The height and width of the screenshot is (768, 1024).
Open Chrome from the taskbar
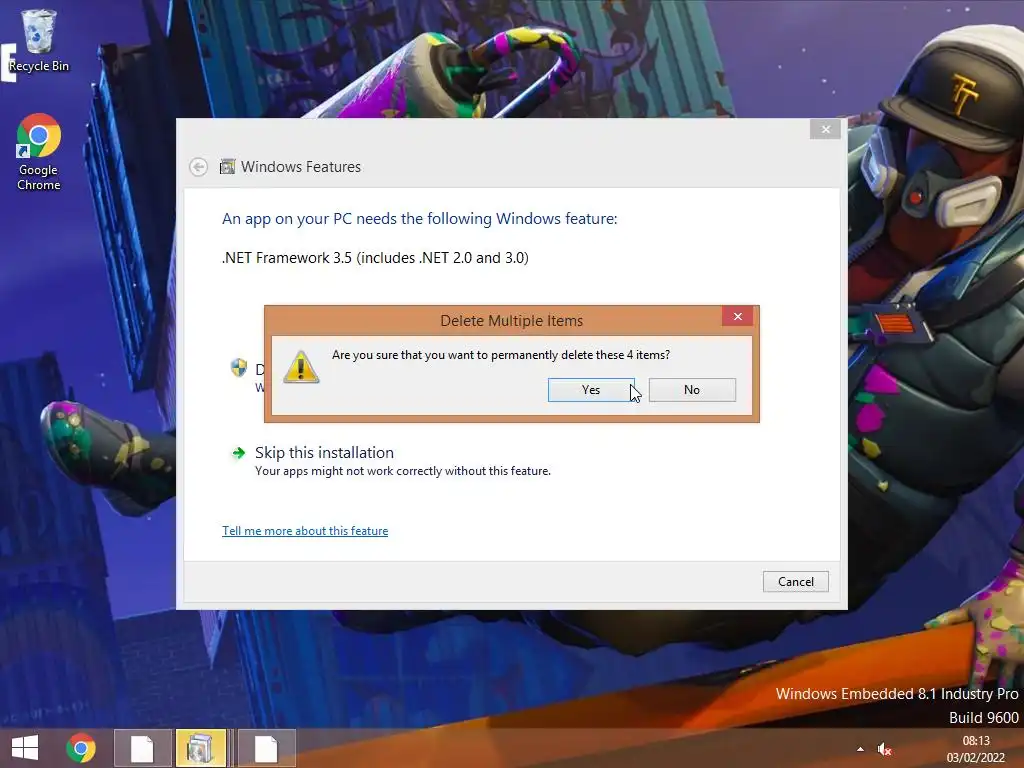click(81, 748)
